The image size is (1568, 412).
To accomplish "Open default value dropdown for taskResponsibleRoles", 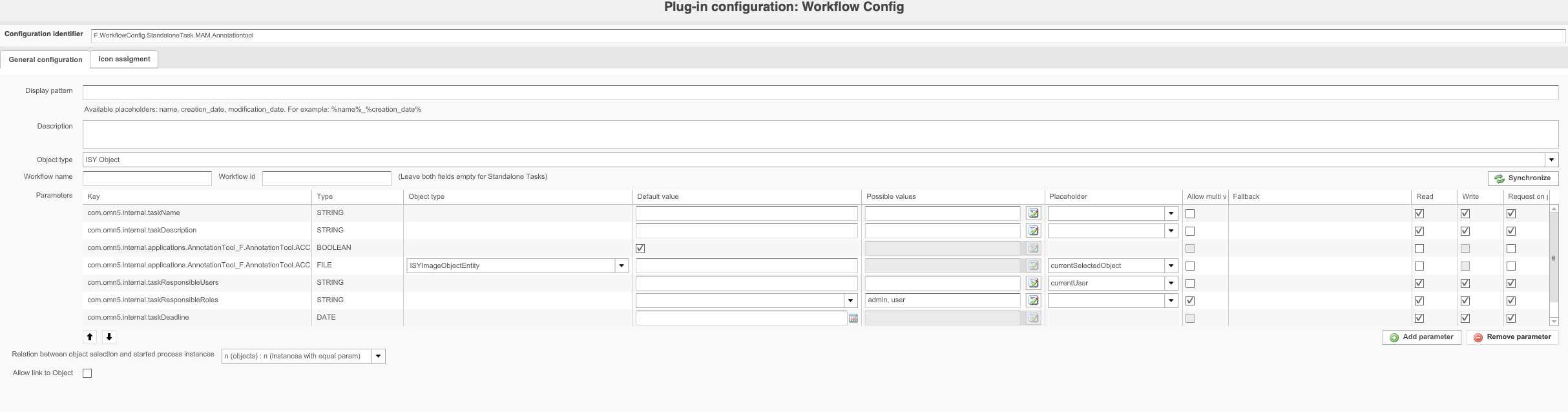I will pyautogui.click(x=850, y=300).
